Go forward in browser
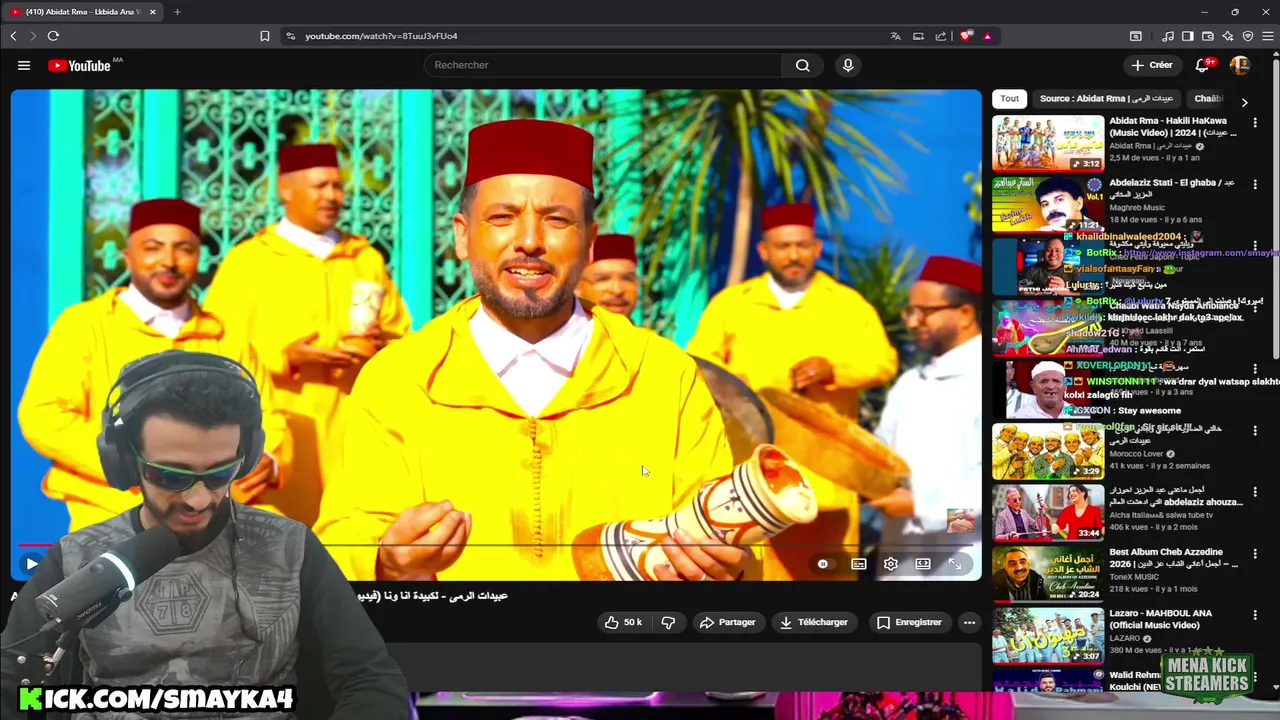 pyautogui.click(x=32, y=36)
